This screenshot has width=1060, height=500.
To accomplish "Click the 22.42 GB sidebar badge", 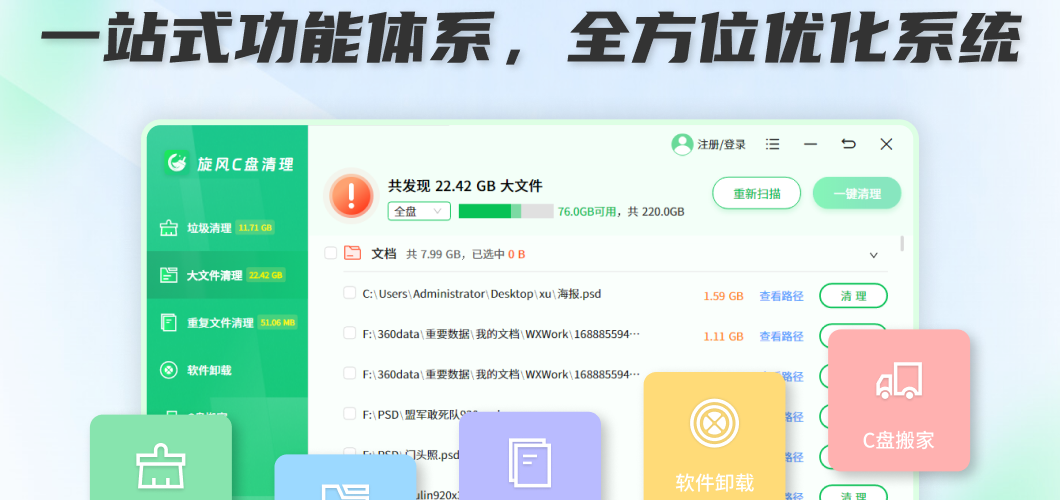I will coord(266,275).
